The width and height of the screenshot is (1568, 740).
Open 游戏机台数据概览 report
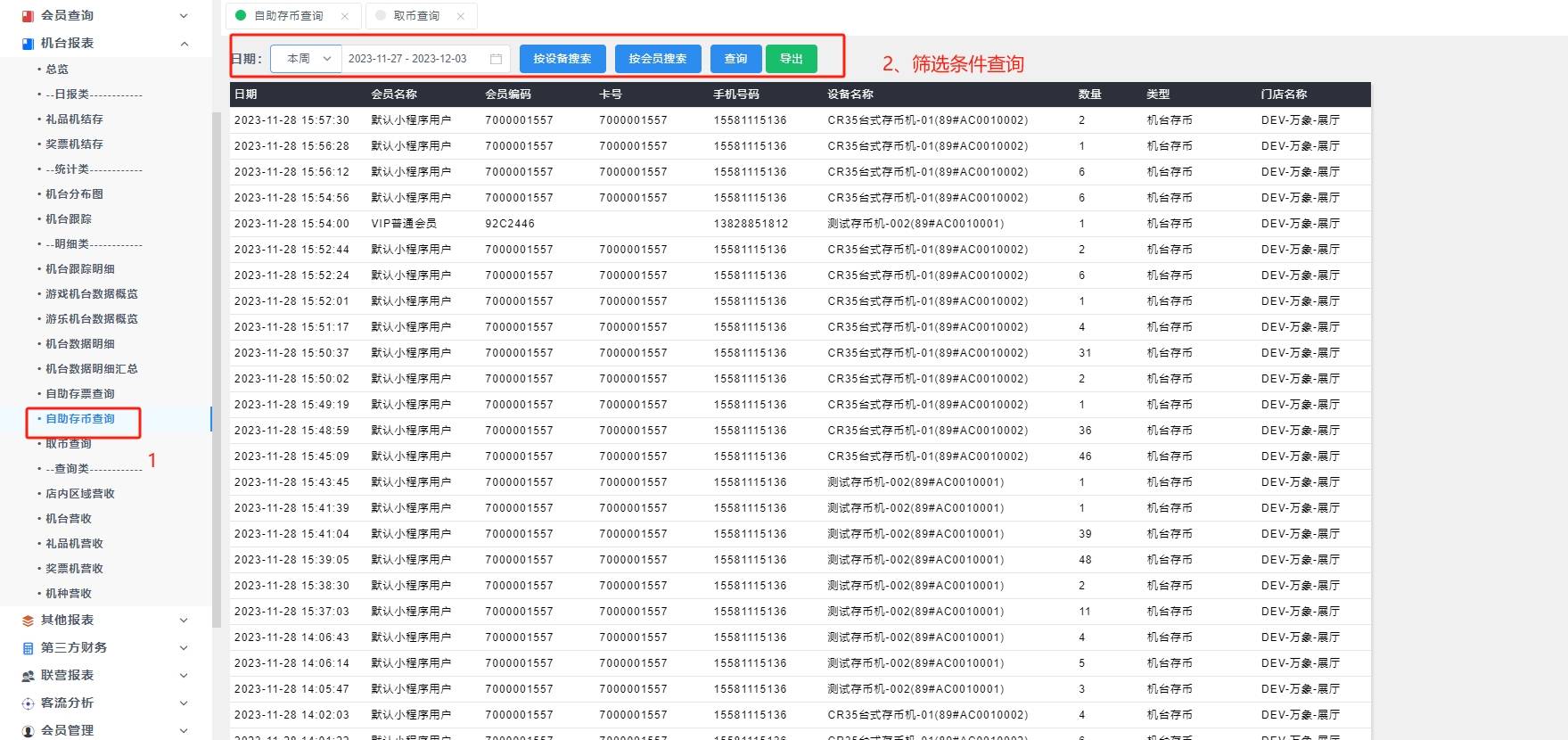pyautogui.click(x=92, y=294)
